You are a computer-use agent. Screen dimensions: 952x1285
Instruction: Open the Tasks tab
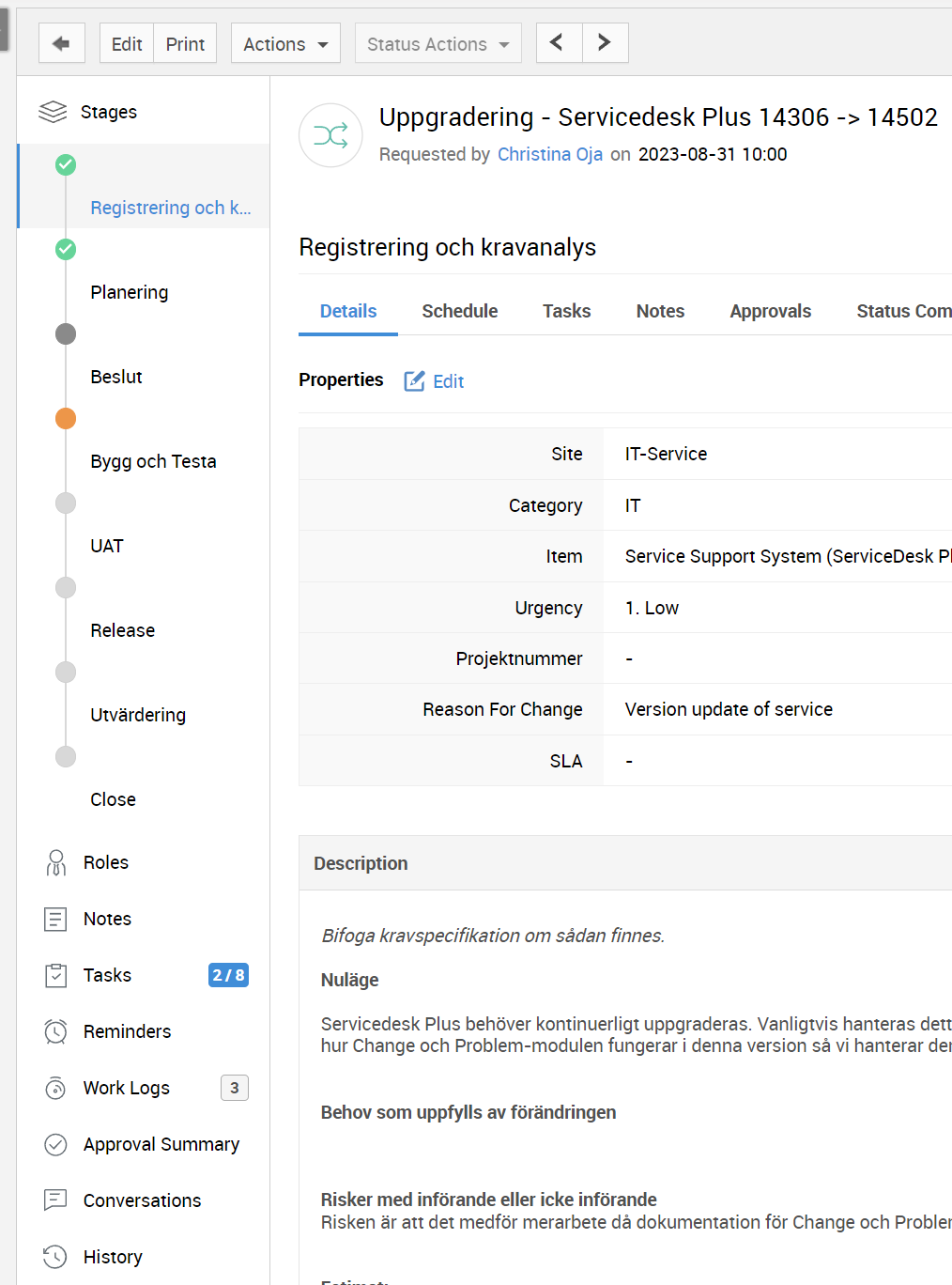pos(567,311)
